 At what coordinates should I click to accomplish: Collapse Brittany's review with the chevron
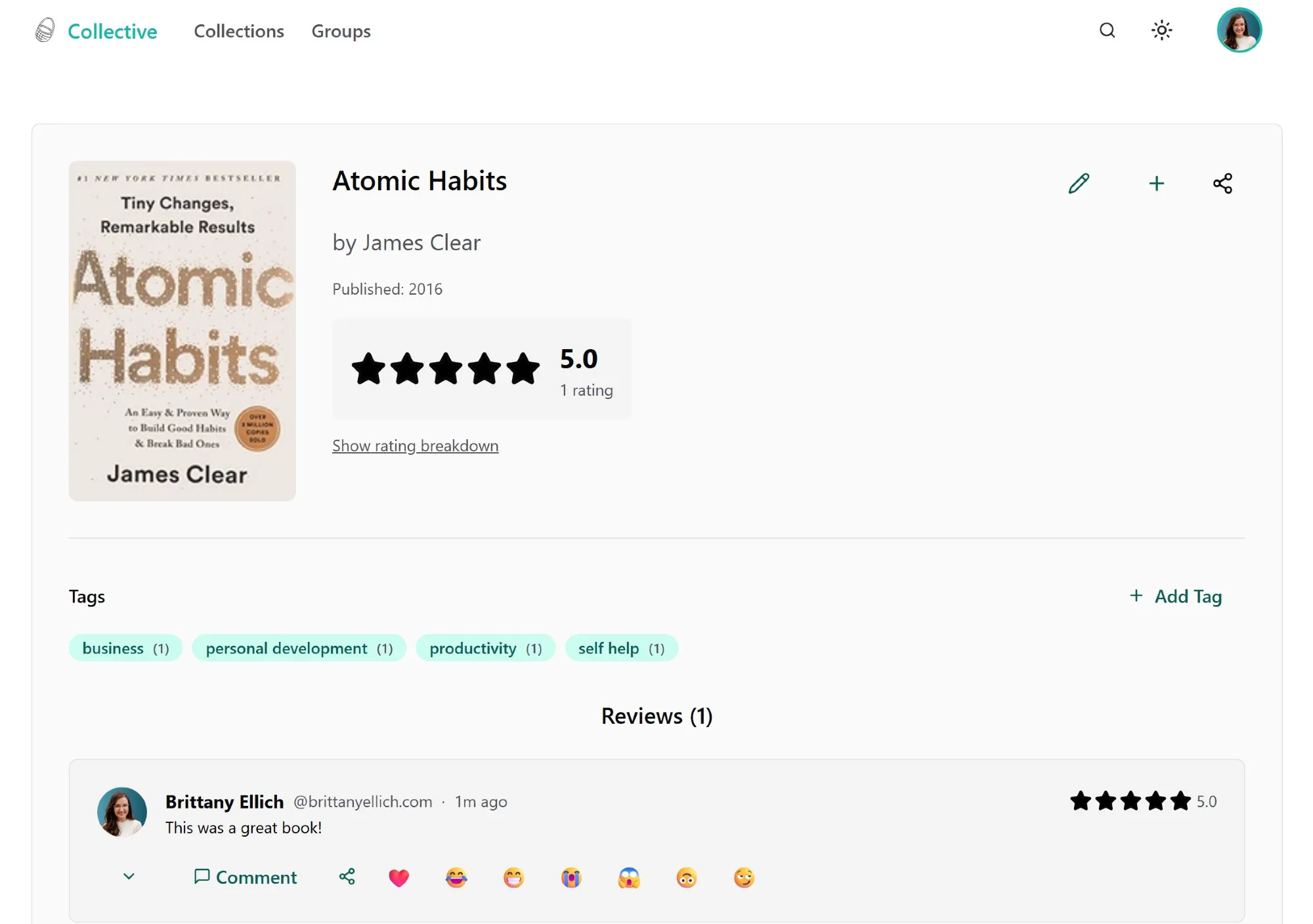(129, 877)
